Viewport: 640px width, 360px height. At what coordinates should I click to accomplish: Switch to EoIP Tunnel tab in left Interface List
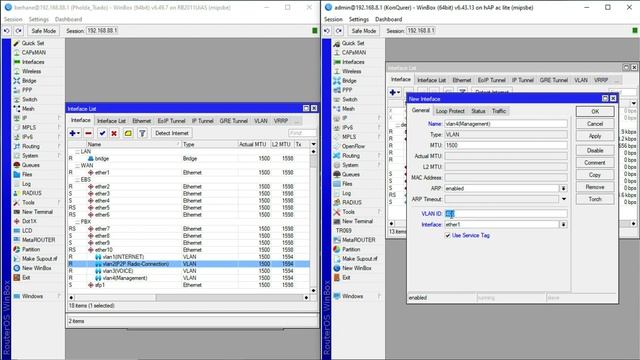pos(171,121)
